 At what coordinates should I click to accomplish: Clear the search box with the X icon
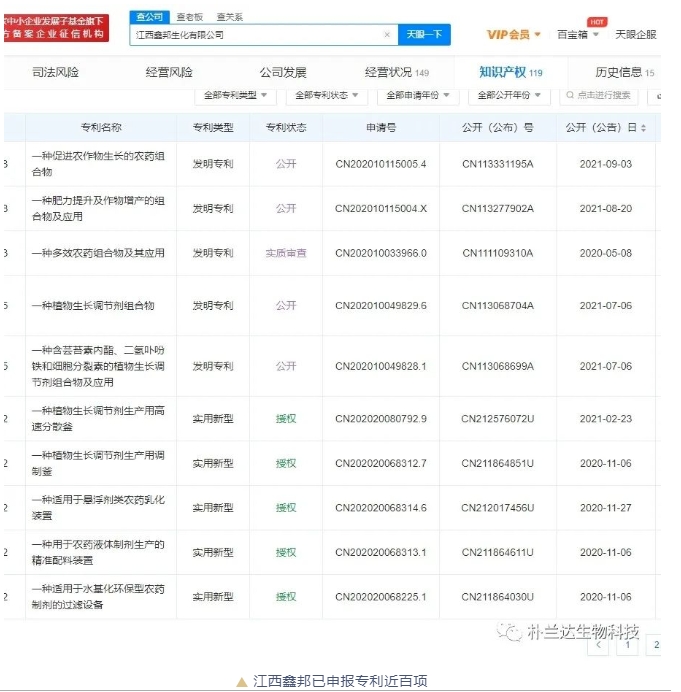(x=387, y=34)
